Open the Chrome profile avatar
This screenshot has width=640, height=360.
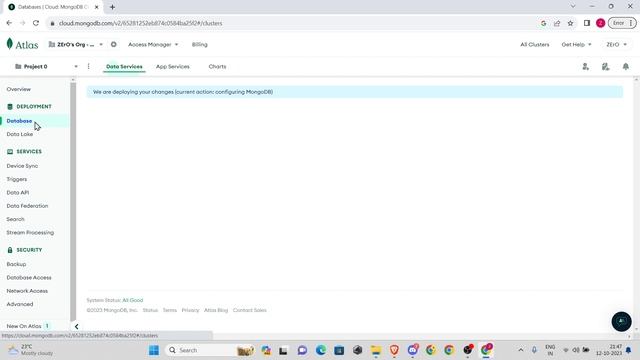coord(600,23)
